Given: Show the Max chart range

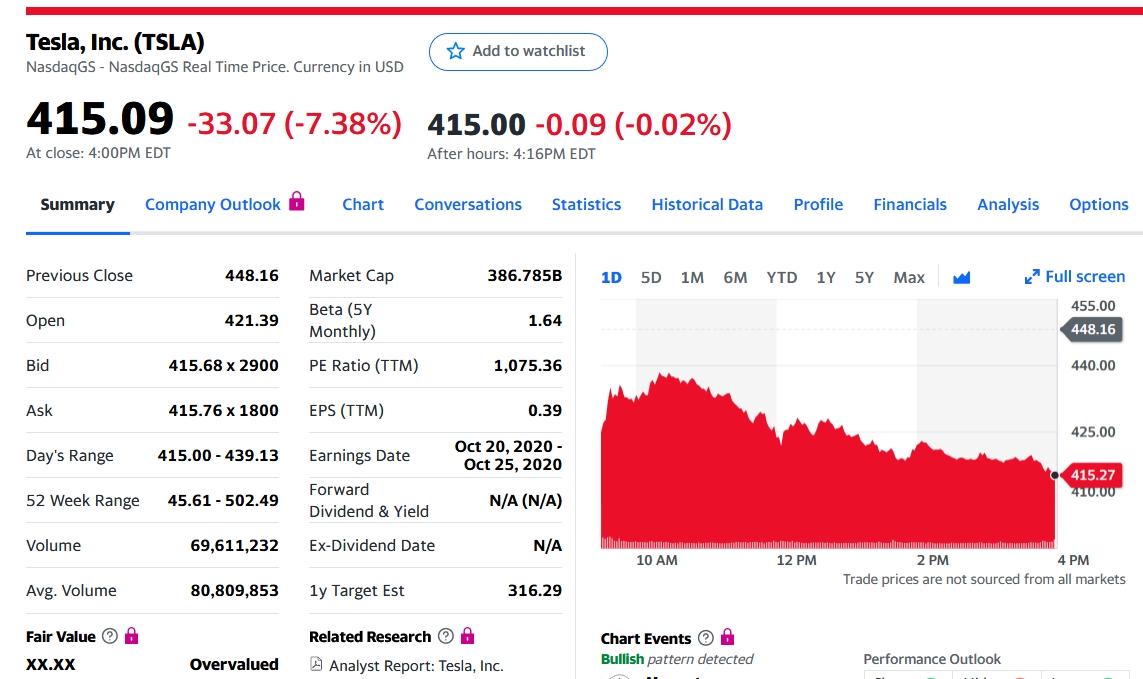Looking at the screenshot, I should pyautogui.click(x=908, y=278).
